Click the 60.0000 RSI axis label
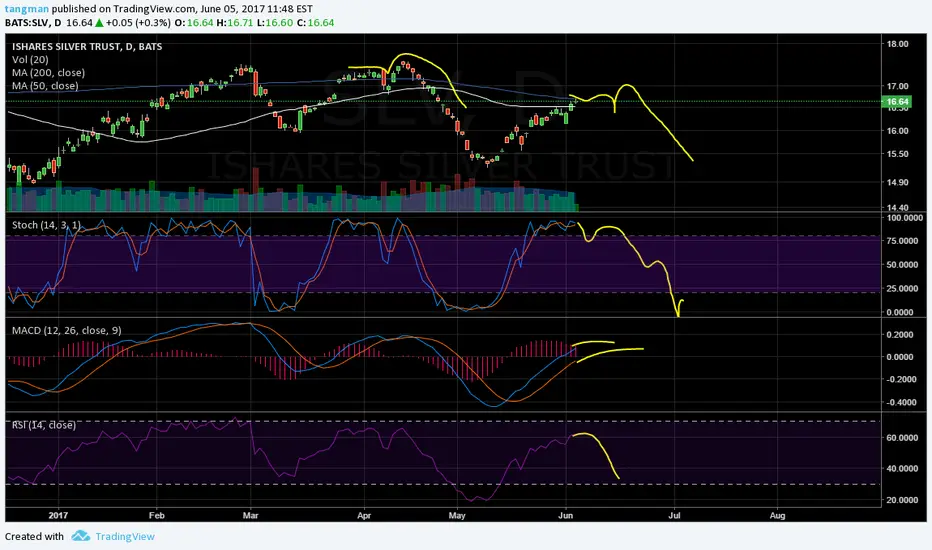 coord(902,438)
